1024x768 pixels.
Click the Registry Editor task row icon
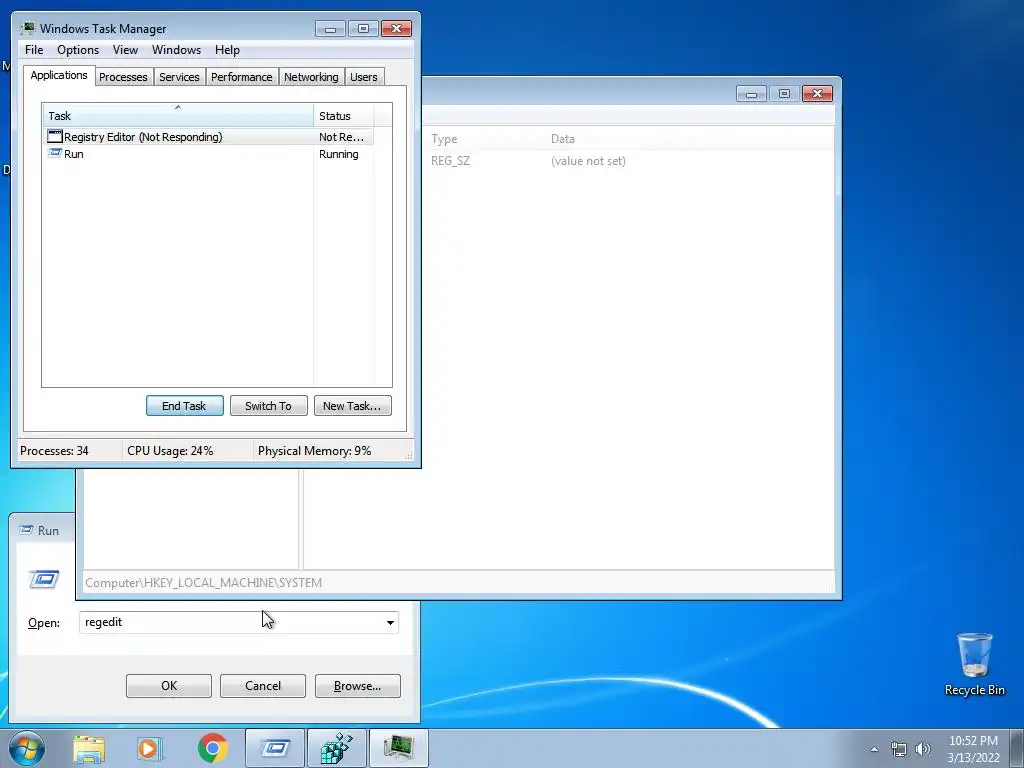pos(55,136)
